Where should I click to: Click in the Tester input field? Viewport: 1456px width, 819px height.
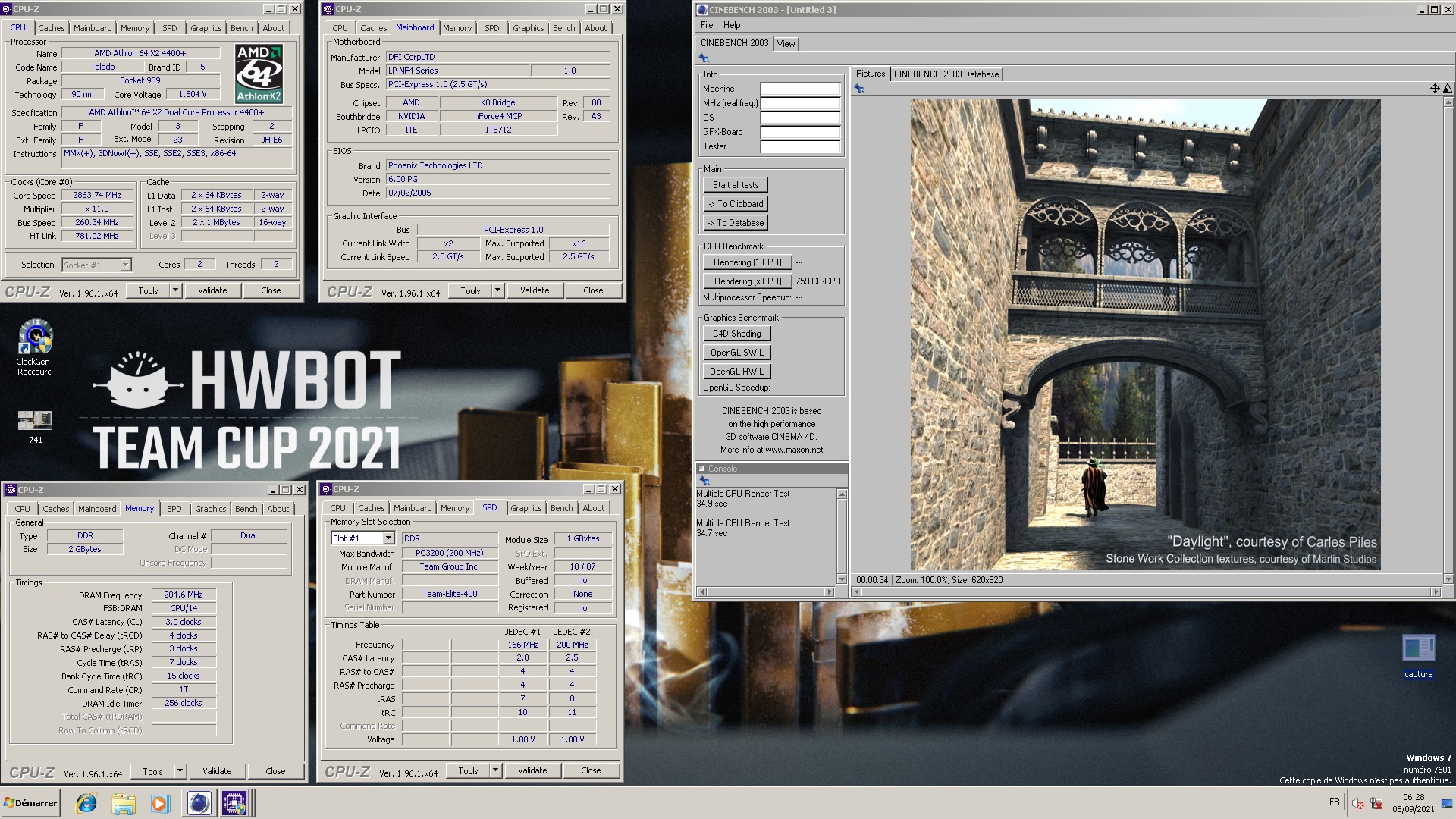(x=800, y=146)
